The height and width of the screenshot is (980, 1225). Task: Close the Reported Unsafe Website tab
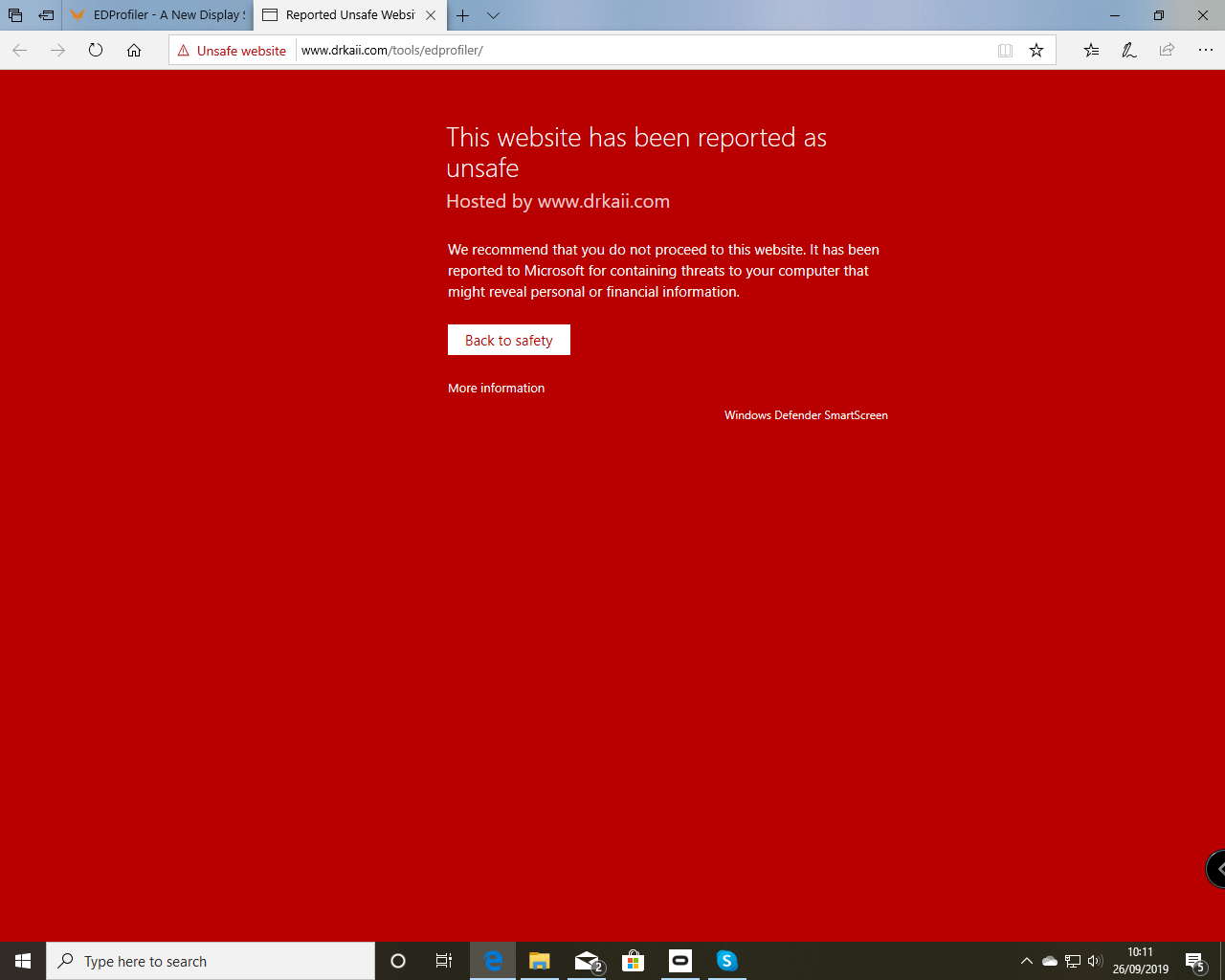[x=431, y=15]
